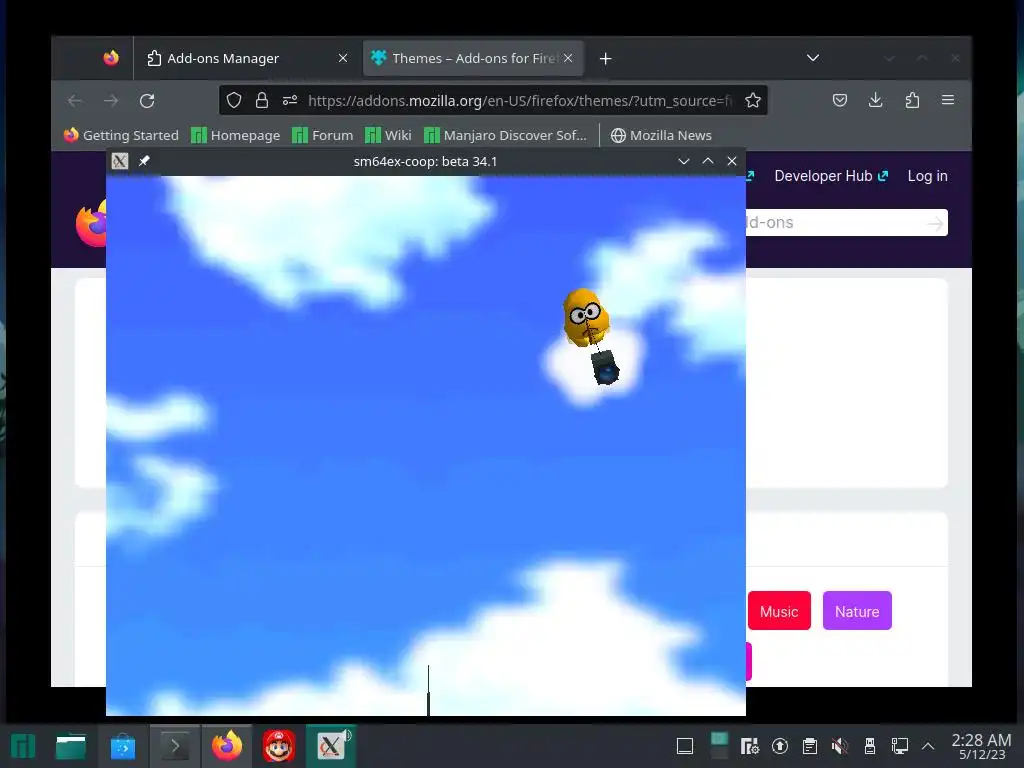Maximize the sm64ex-coop window
The width and height of the screenshot is (1024, 768).
708,161
